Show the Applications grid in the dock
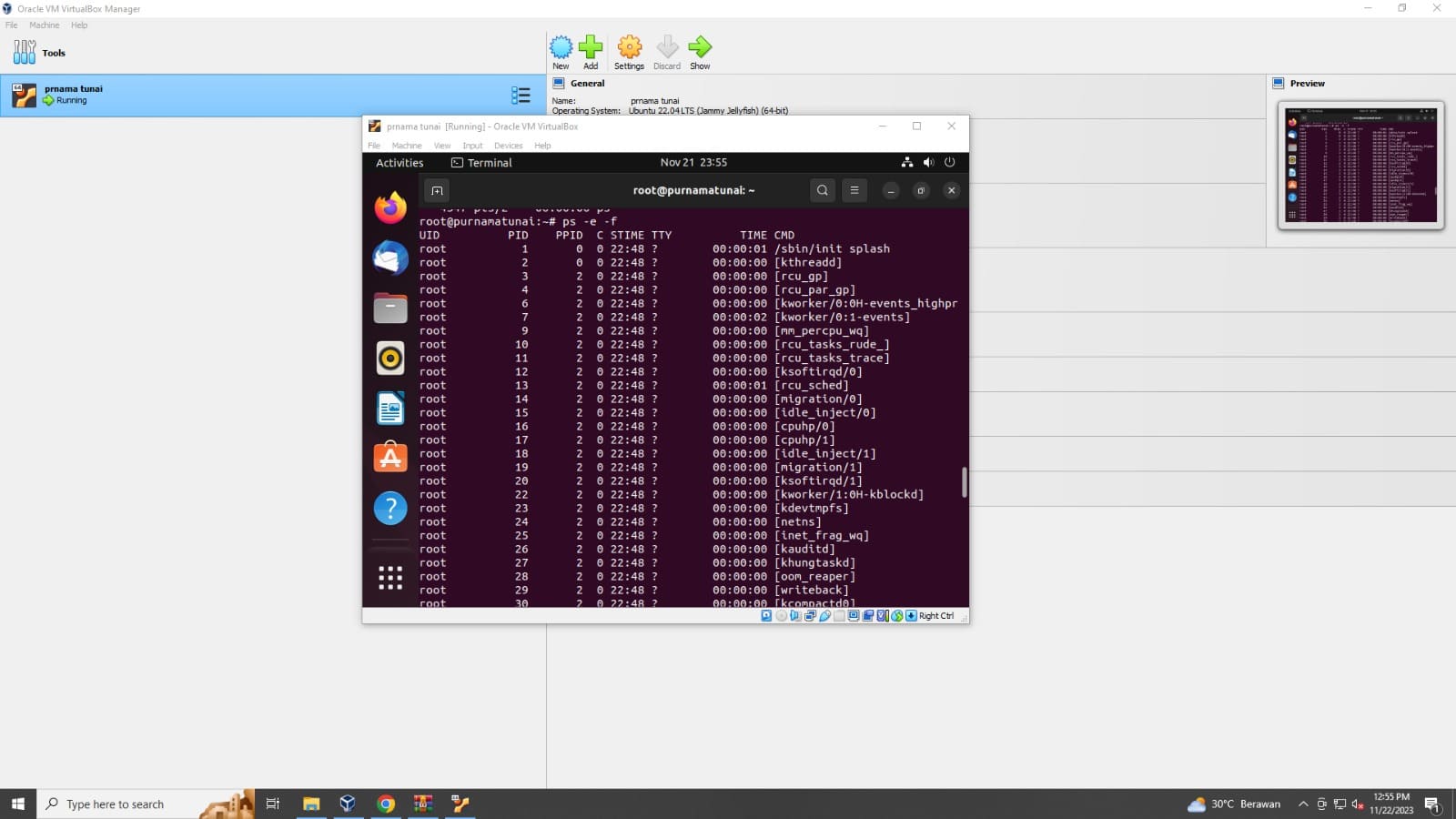1456x819 pixels. click(x=390, y=577)
